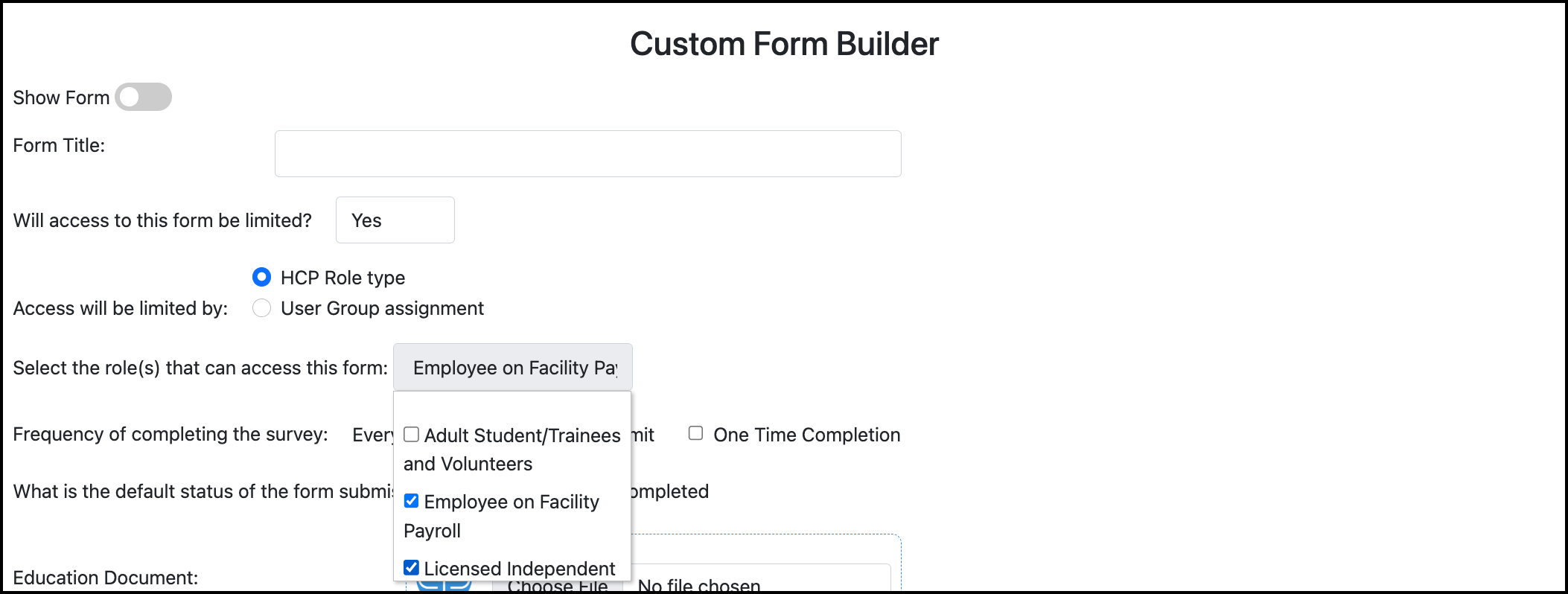1568x594 pixels.
Task: Uncheck the Licensed Independent checkbox
Action: pos(411,567)
